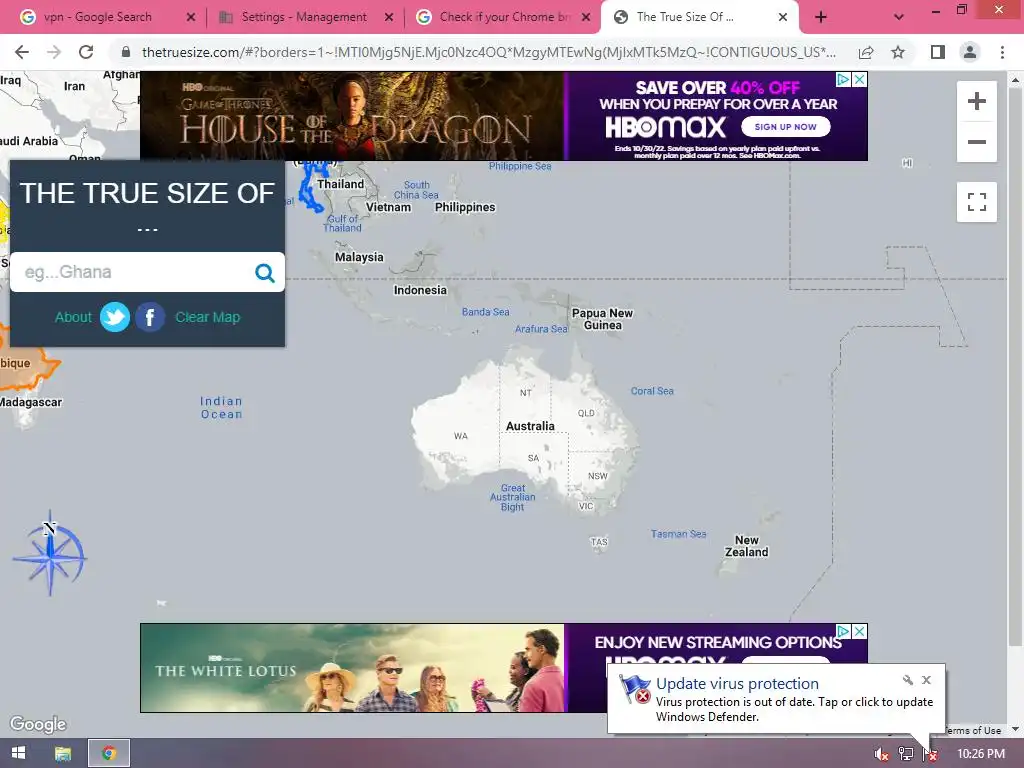Click Clear Map link
Image resolution: width=1024 pixels, height=768 pixels.
tap(208, 317)
